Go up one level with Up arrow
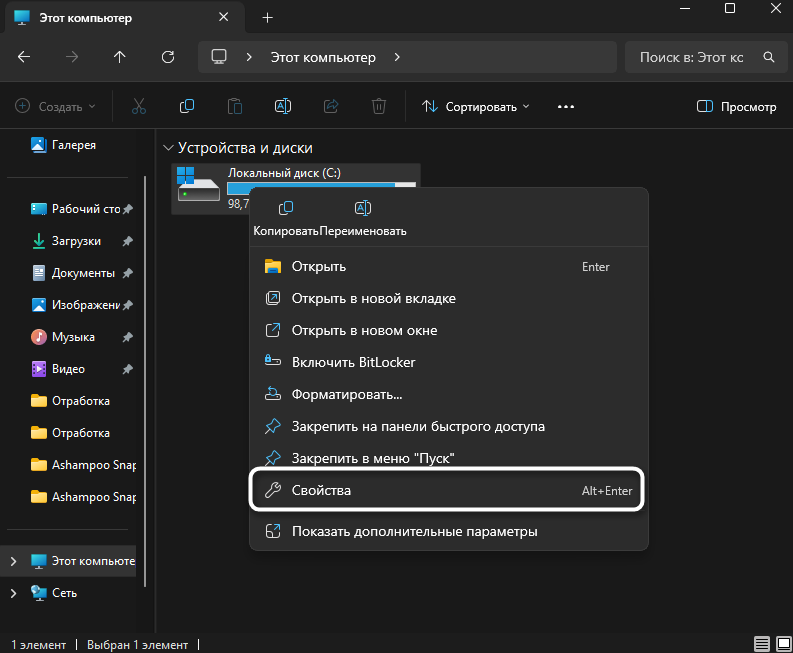793x653 pixels. [x=120, y=57]
